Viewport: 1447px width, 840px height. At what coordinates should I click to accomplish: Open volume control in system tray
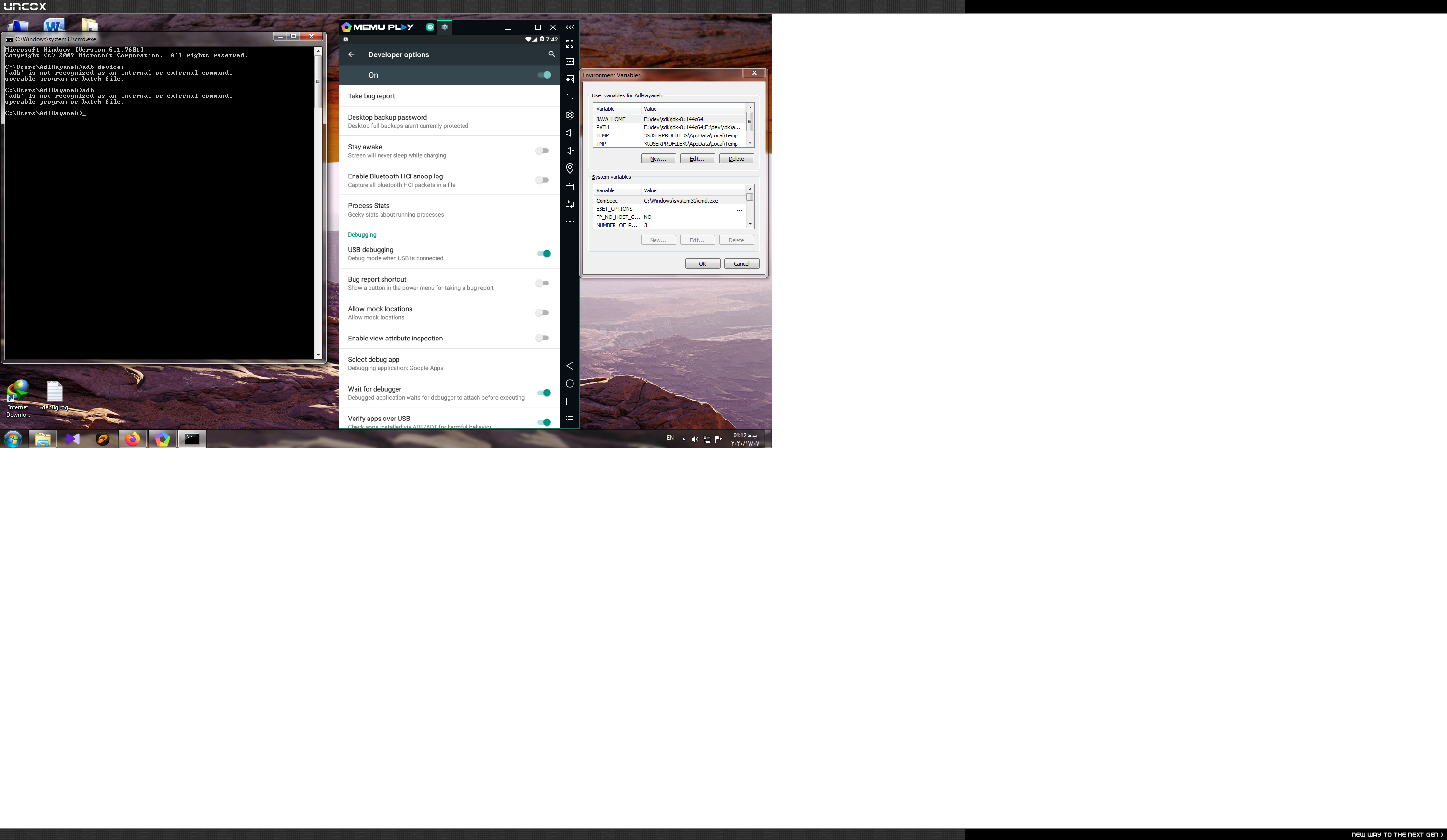pyautogui.click(x=695, y=439)
